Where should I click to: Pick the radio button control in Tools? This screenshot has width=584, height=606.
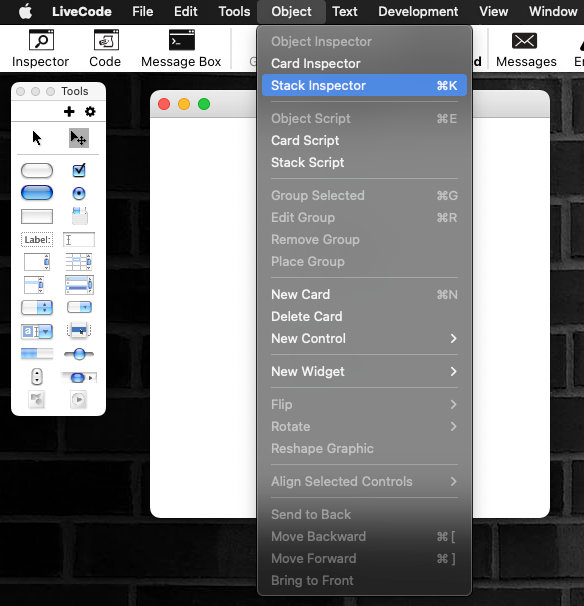(79, 193)
